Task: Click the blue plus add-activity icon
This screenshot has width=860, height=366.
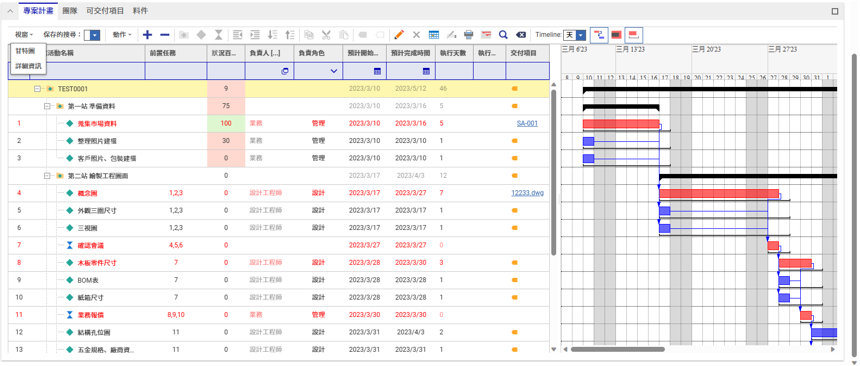Action: (147, 35)
